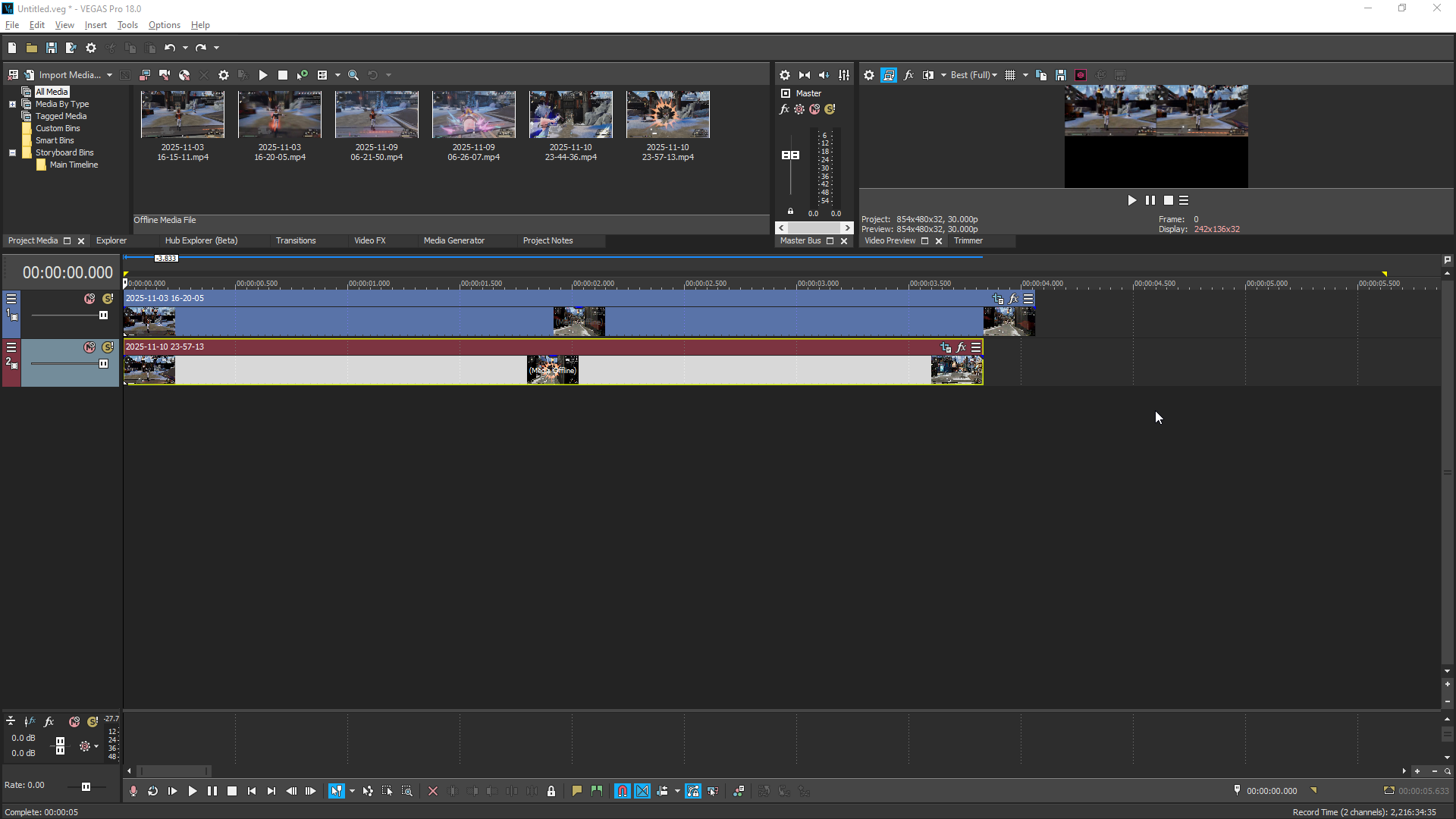The width and height of the screenshot is (1456, 819).
Task: Open Video Preview split screen view icon
Action: click(927, 75)
